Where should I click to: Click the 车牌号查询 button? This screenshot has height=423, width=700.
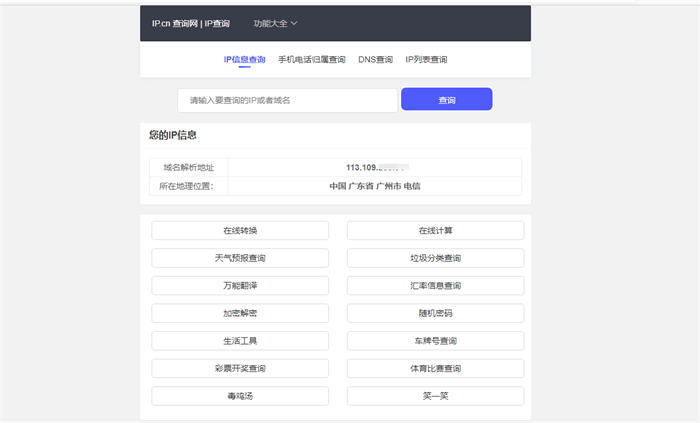click(435, 341)
